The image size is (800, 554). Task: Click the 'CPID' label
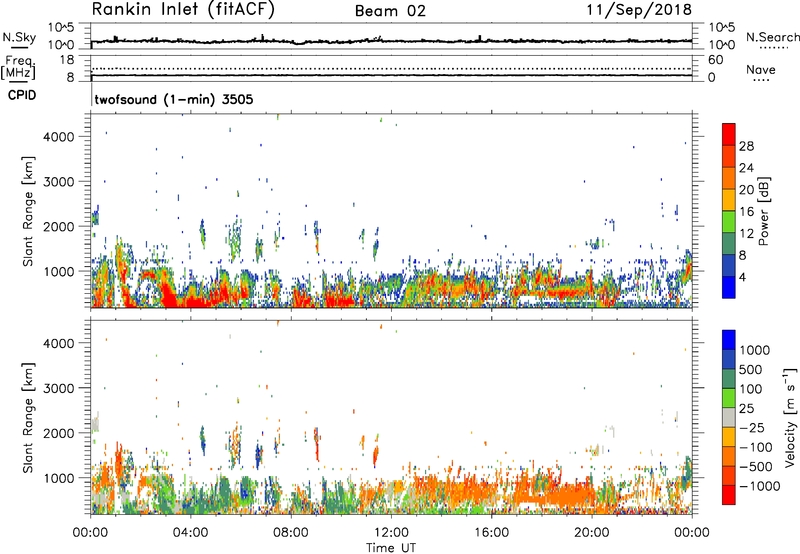click(x=22, y=95)
